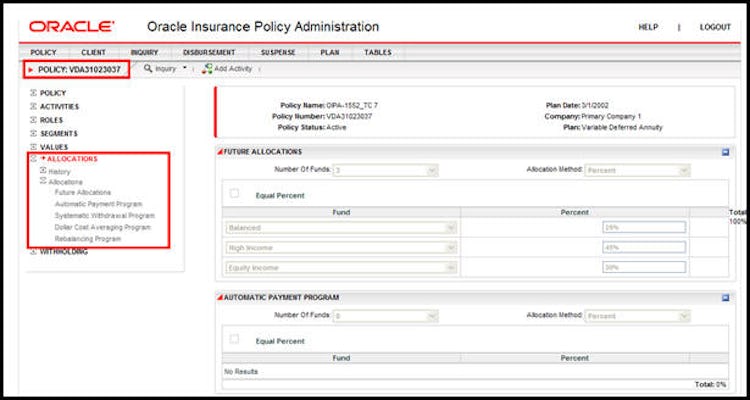
Task: Open Future Allocations in the tree
Action: (x=83, y=192)
